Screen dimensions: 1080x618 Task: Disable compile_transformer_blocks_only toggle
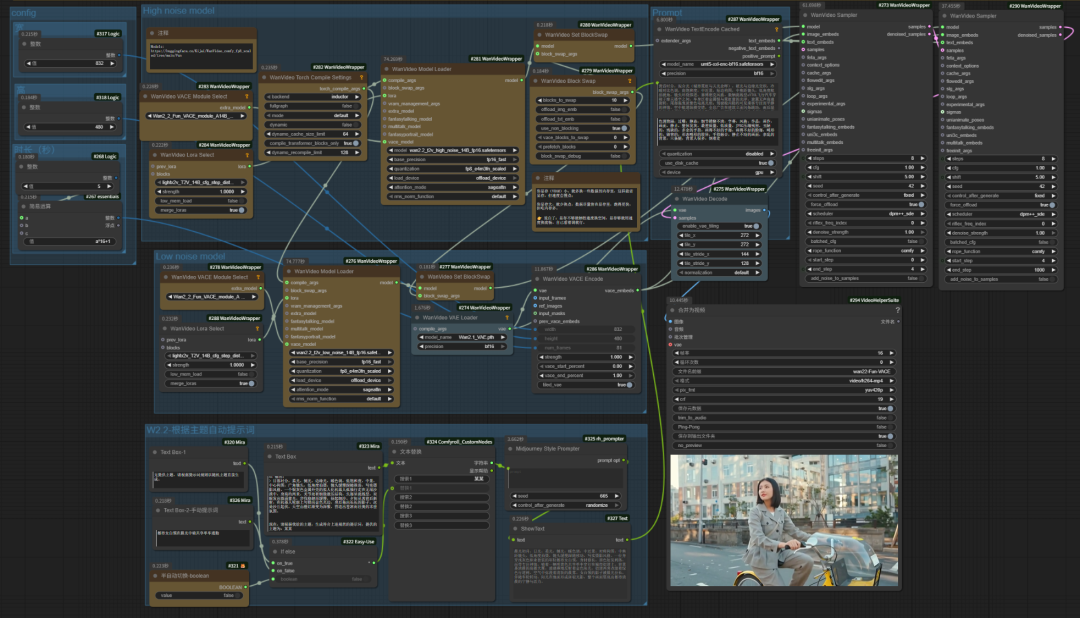[x=313, y=143]
